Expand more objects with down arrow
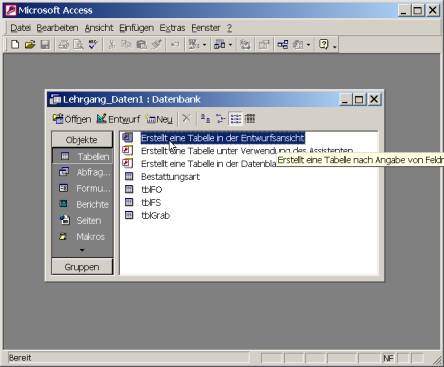 [x=82, y=250]
